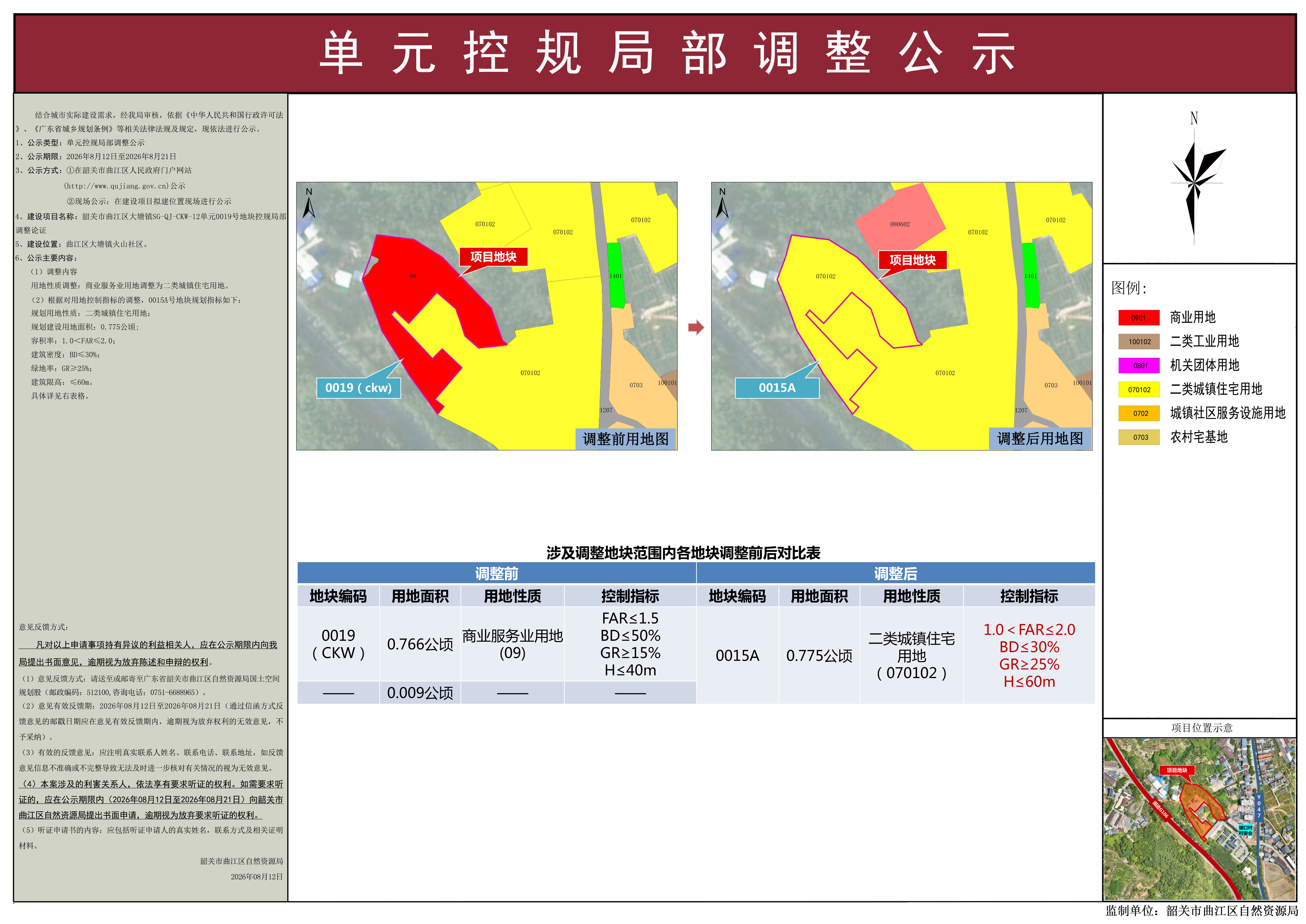The height and width of the screenshot is (924, 1306).
Task: Click the 规划建设用地面积：0.775公顷 line
Action: pyautogui.click(x=85, y=327)
